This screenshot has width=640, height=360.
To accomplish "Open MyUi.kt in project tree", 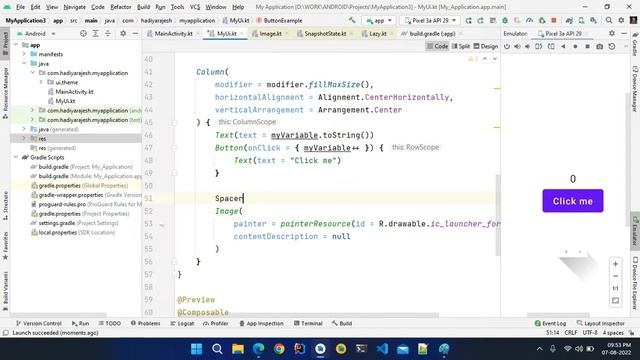I will (62, 101).
